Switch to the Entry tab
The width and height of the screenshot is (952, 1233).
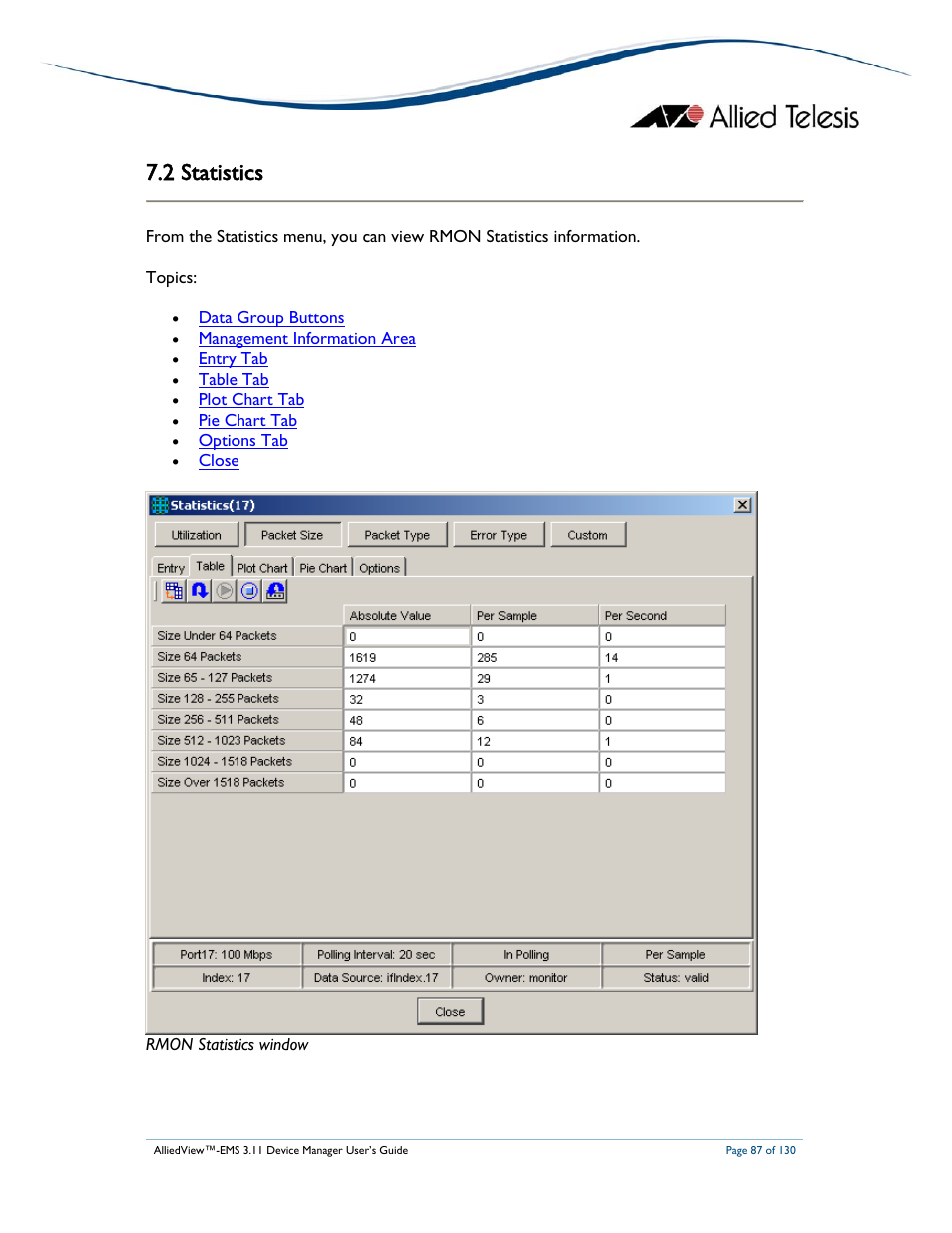pos(171,568)
